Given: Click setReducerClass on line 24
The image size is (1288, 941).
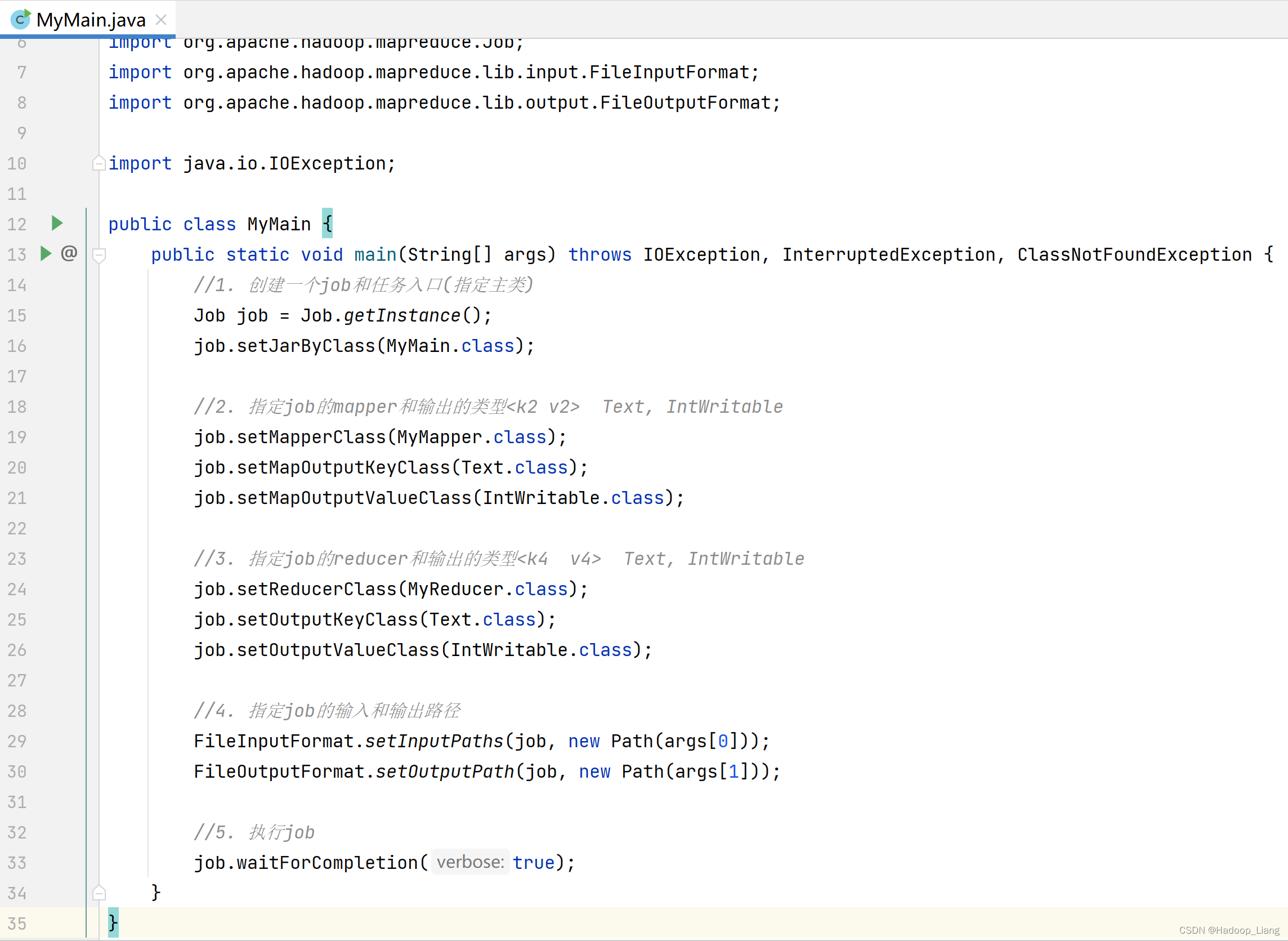Looking at the screenshot, I should [316, 589].
